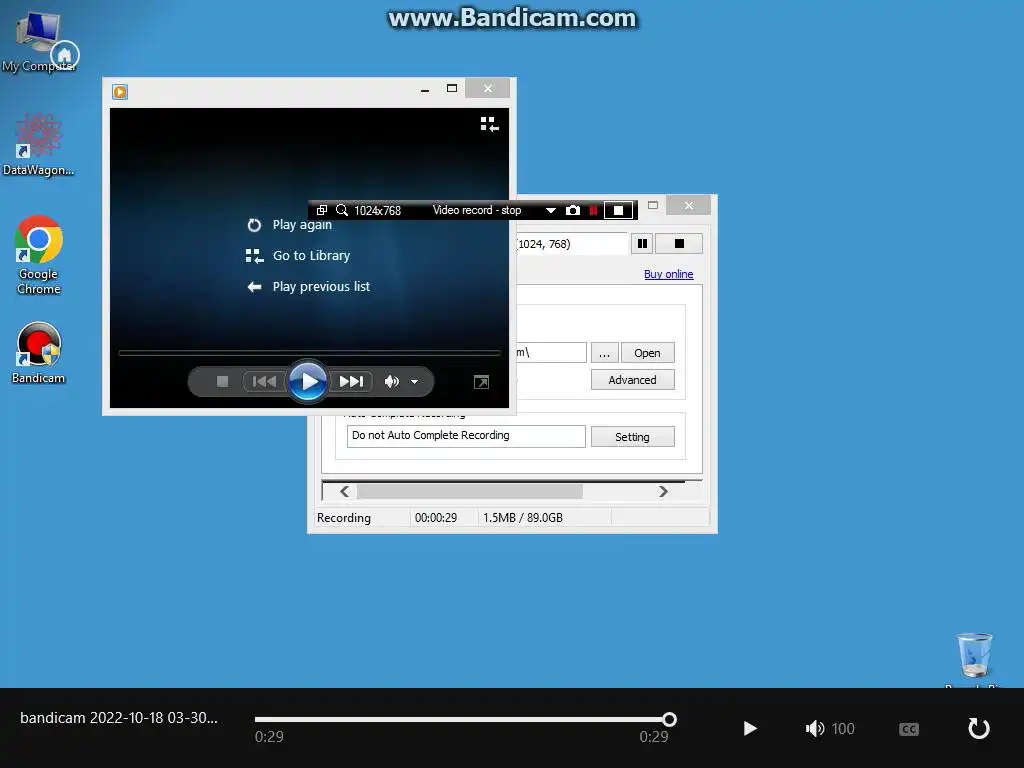Click the 1024x768 size label
Screen dimensions: 1024x768
point(377,210)
